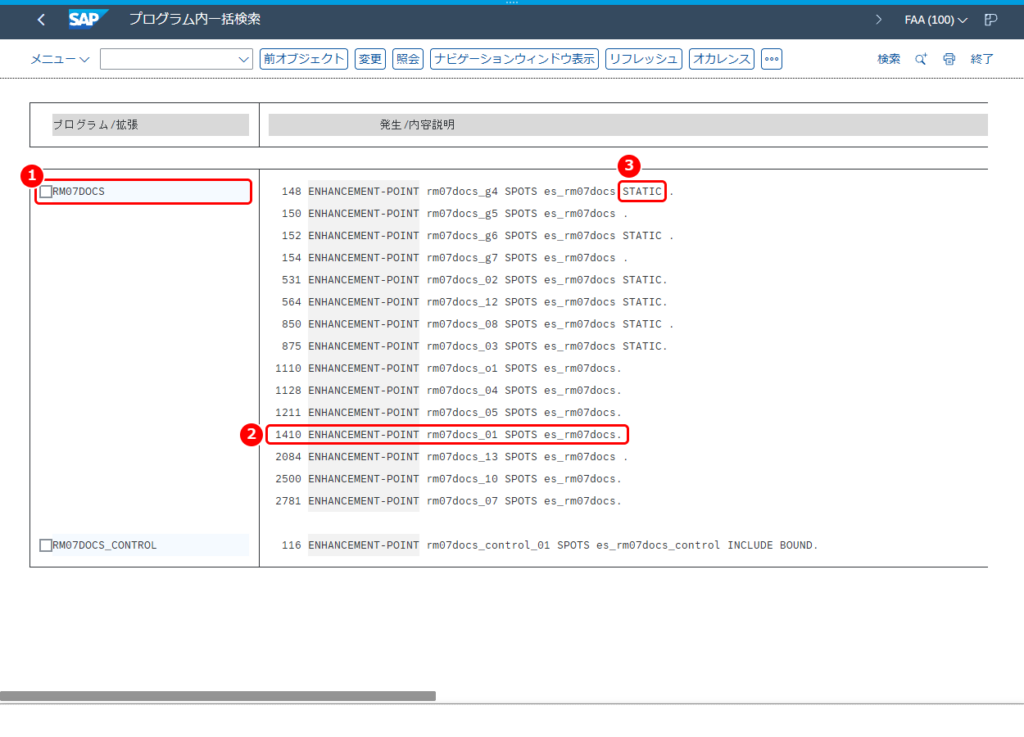Expand the command field combo box

(244, 59)
